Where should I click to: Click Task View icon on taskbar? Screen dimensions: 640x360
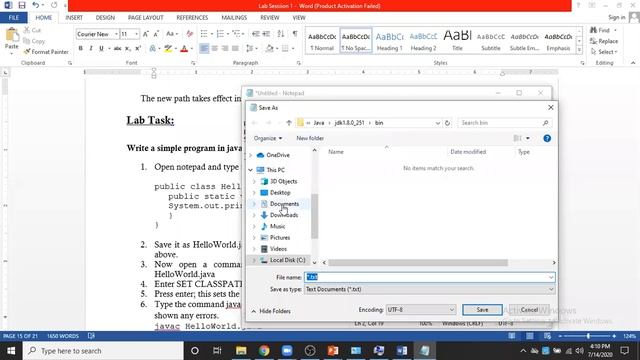point(217,351)
